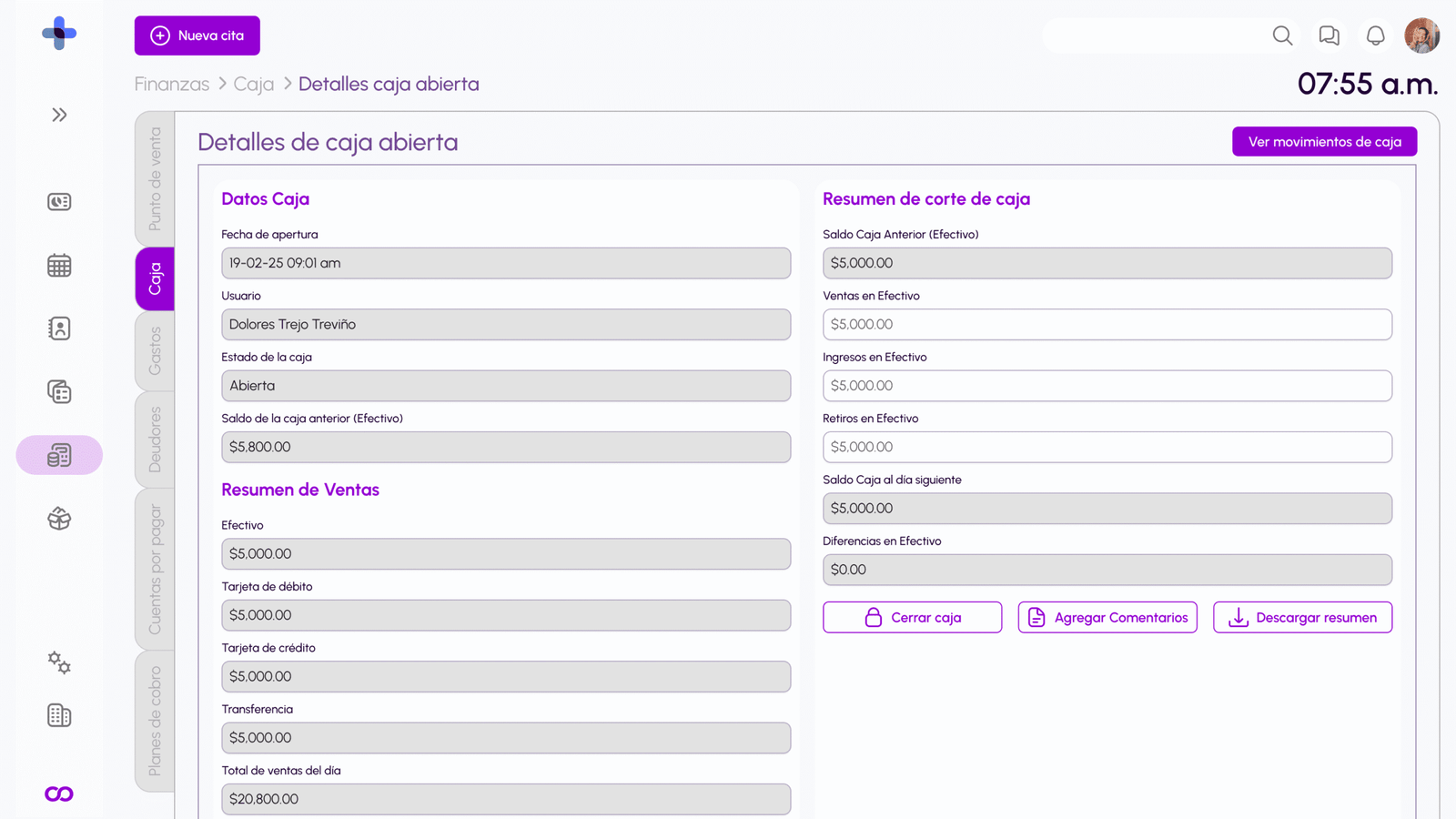Click the Ventas en Efectivo input field
The image size is (1456, 819).
1107,325
